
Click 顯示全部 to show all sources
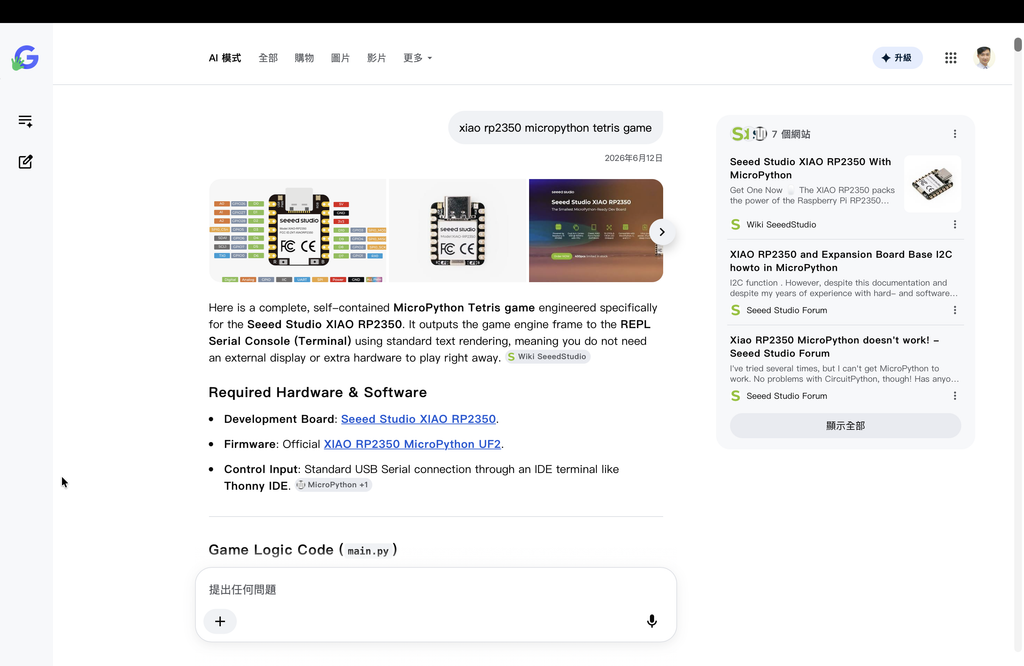click(845, 426)
